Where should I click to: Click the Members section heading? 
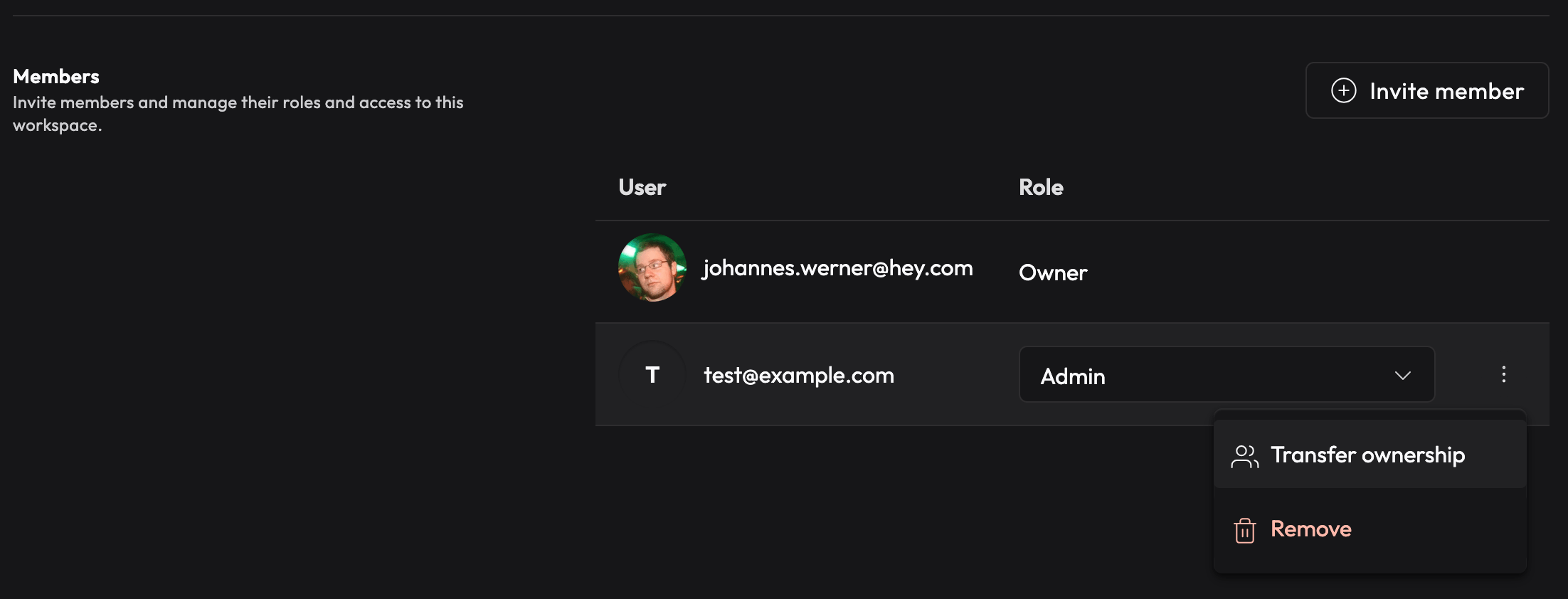pos(56,76)
